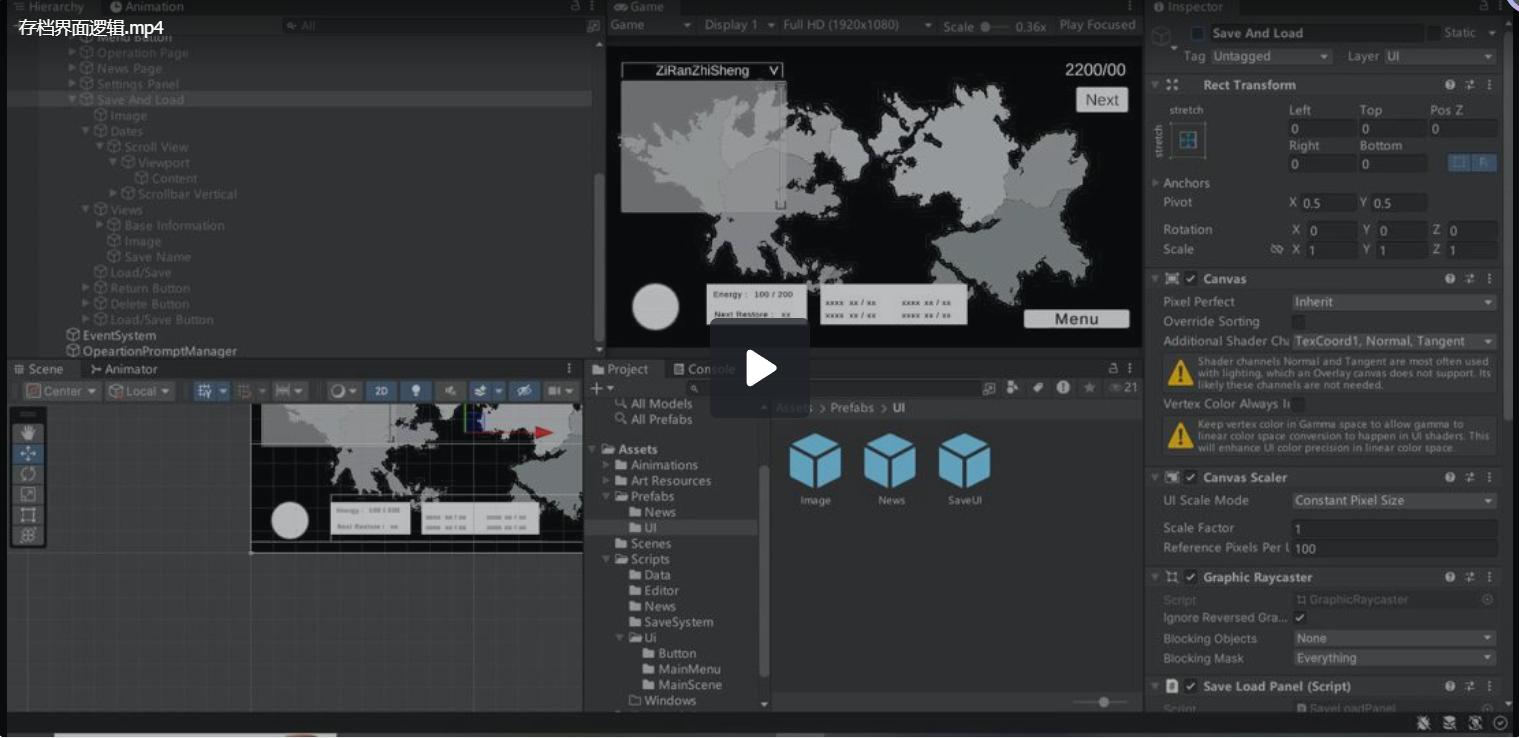Select the Hand tool in Scene view
The height and width of the screenshot is (738, 1519).
28,432
